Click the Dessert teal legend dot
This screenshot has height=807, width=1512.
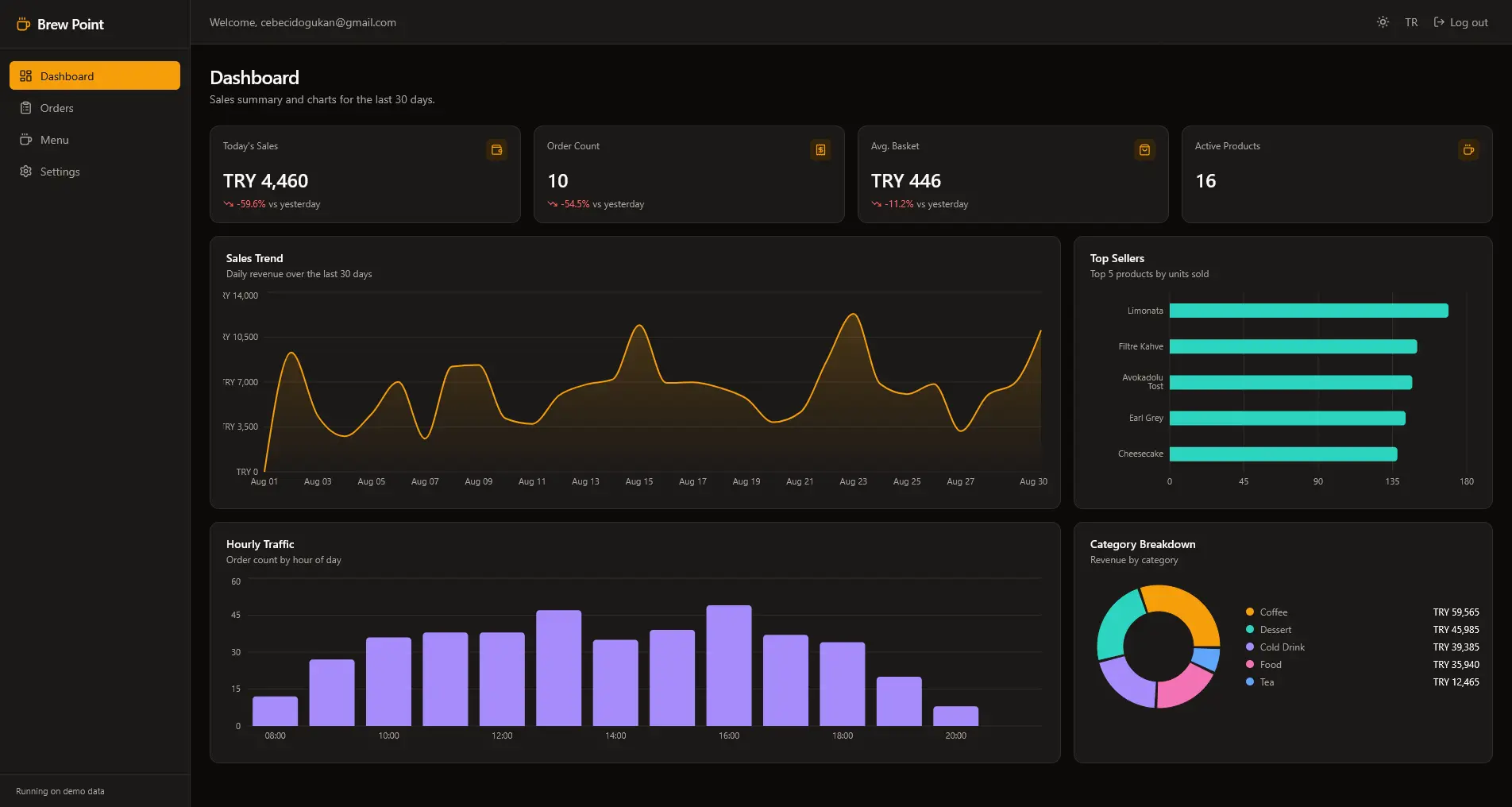coord(1250,629)
